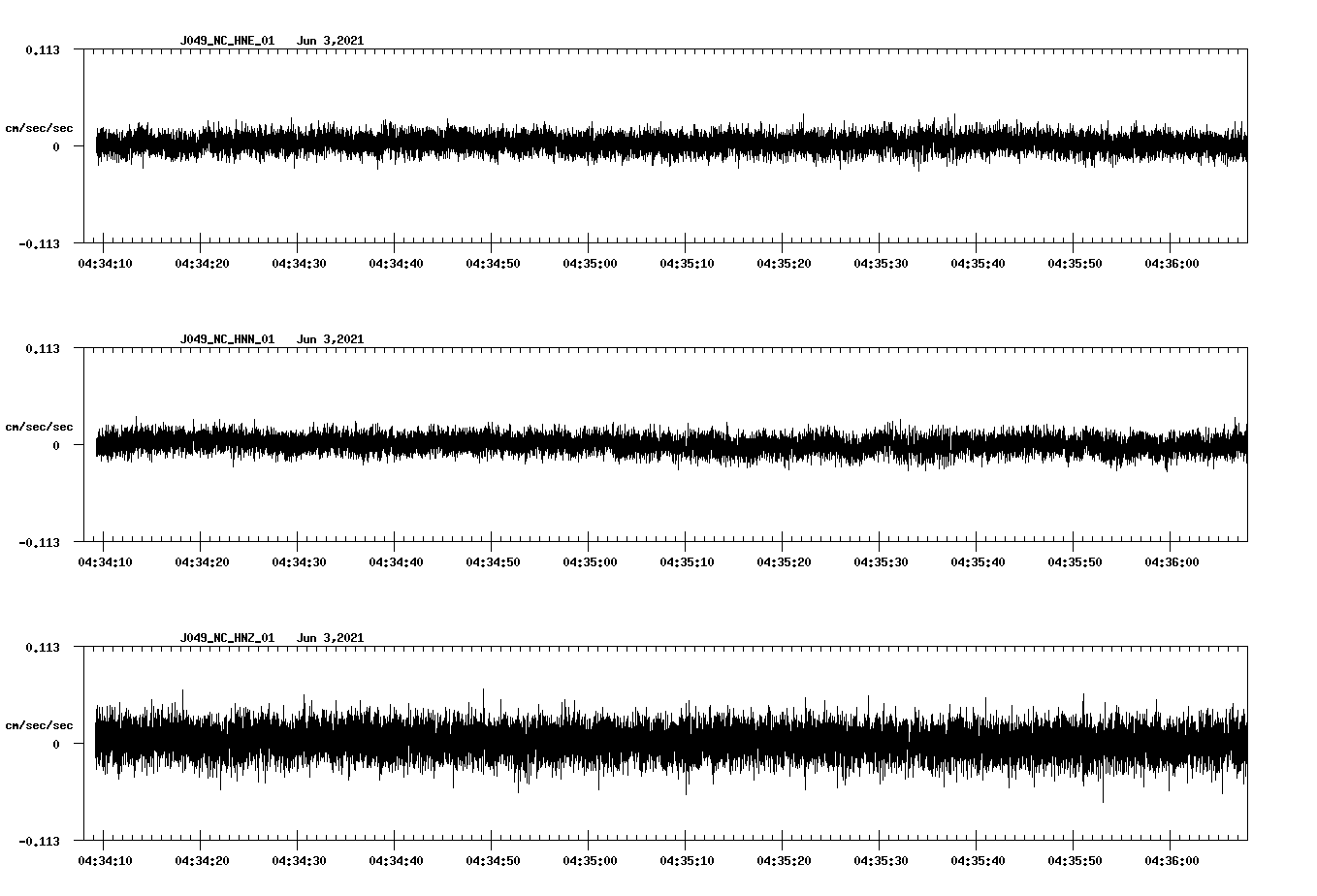This screenshot has width=1317, height=896.
Task: Click the zero axis label on HNN plot
Action: point(56,446)
